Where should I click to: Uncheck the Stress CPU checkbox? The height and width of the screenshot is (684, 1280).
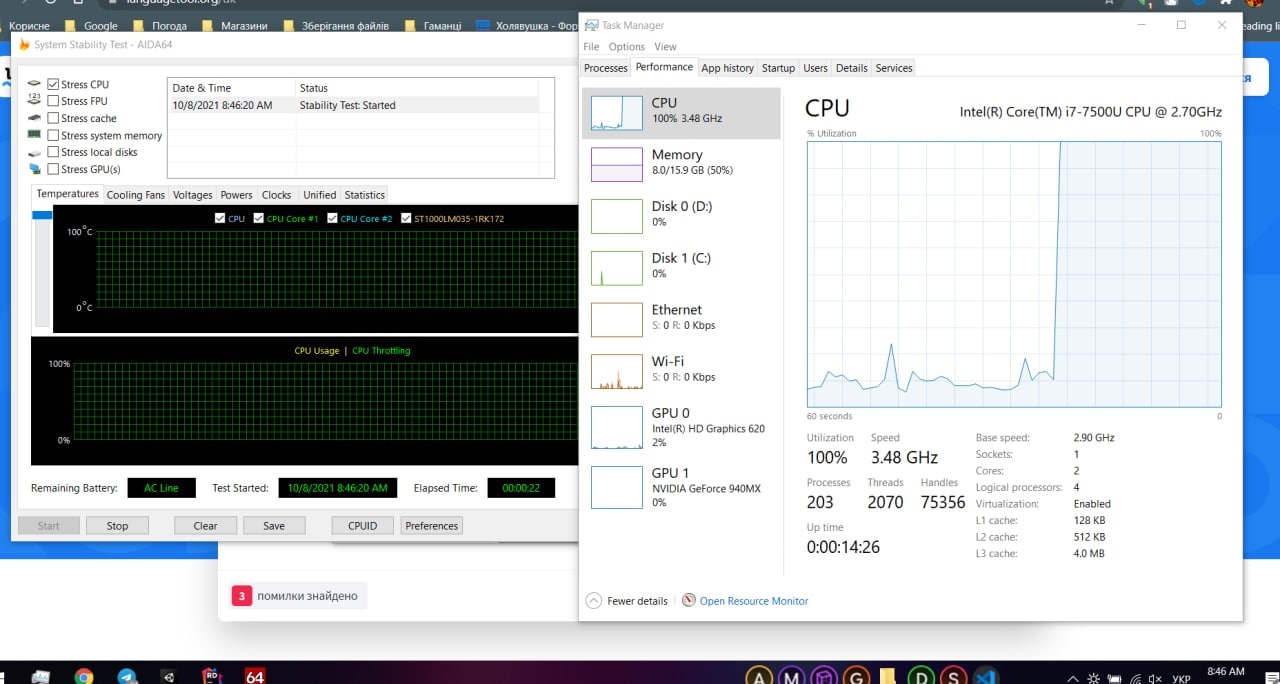tap(53, 84)
